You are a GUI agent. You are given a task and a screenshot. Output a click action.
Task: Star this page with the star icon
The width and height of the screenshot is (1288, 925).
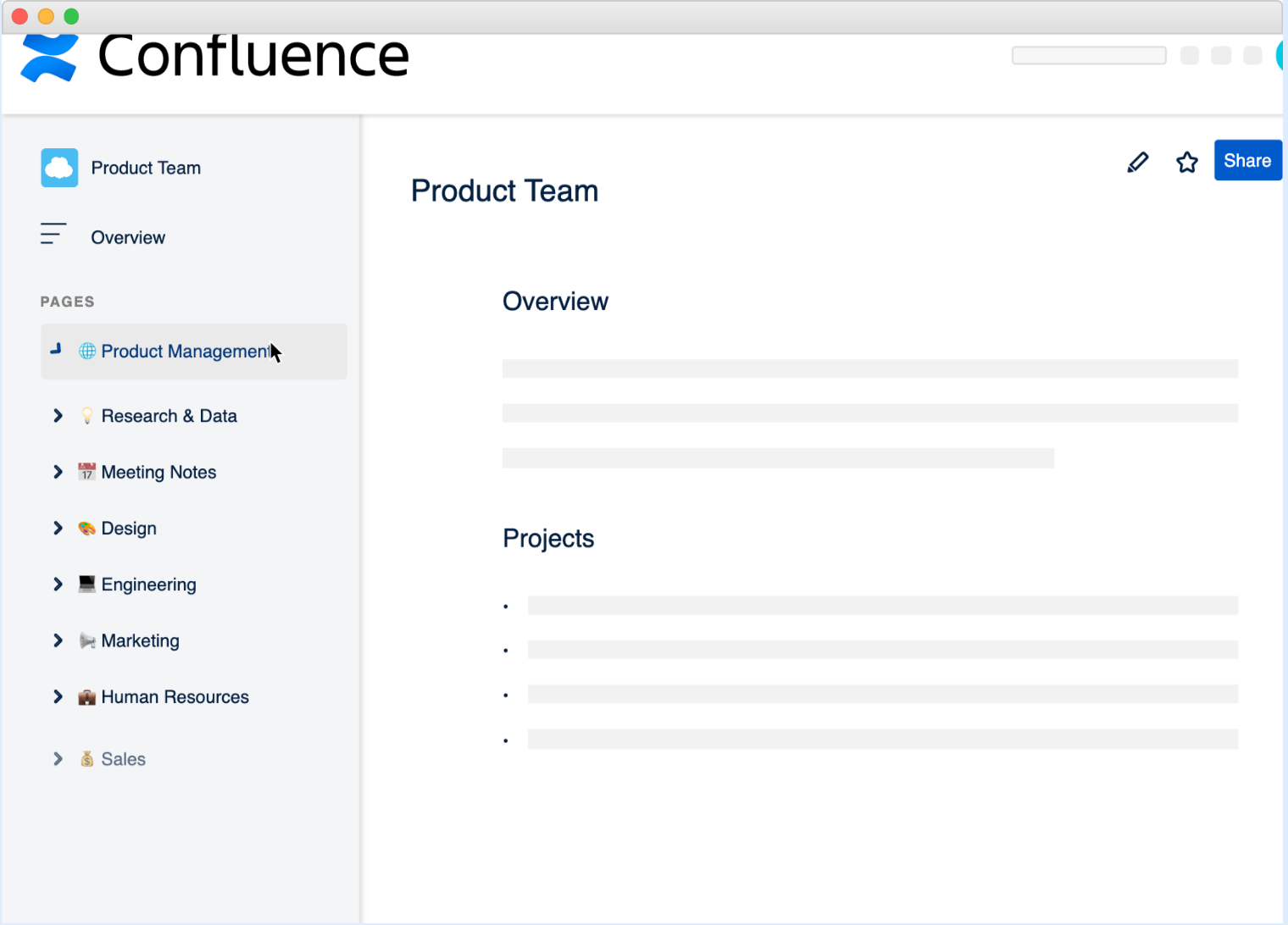point(1186,162)
